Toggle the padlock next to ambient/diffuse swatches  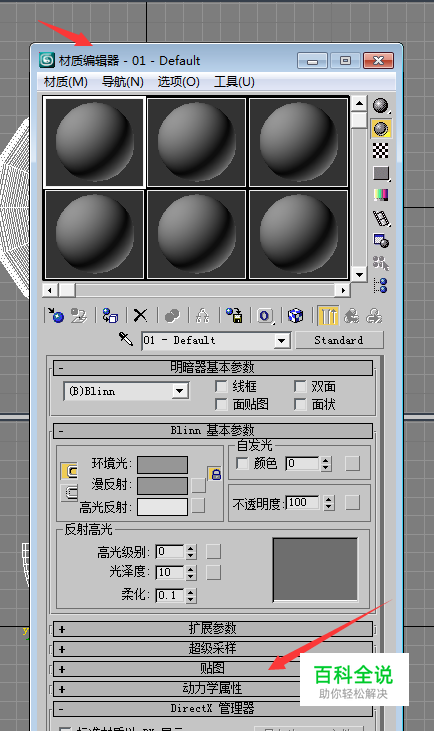click(215, 474)
